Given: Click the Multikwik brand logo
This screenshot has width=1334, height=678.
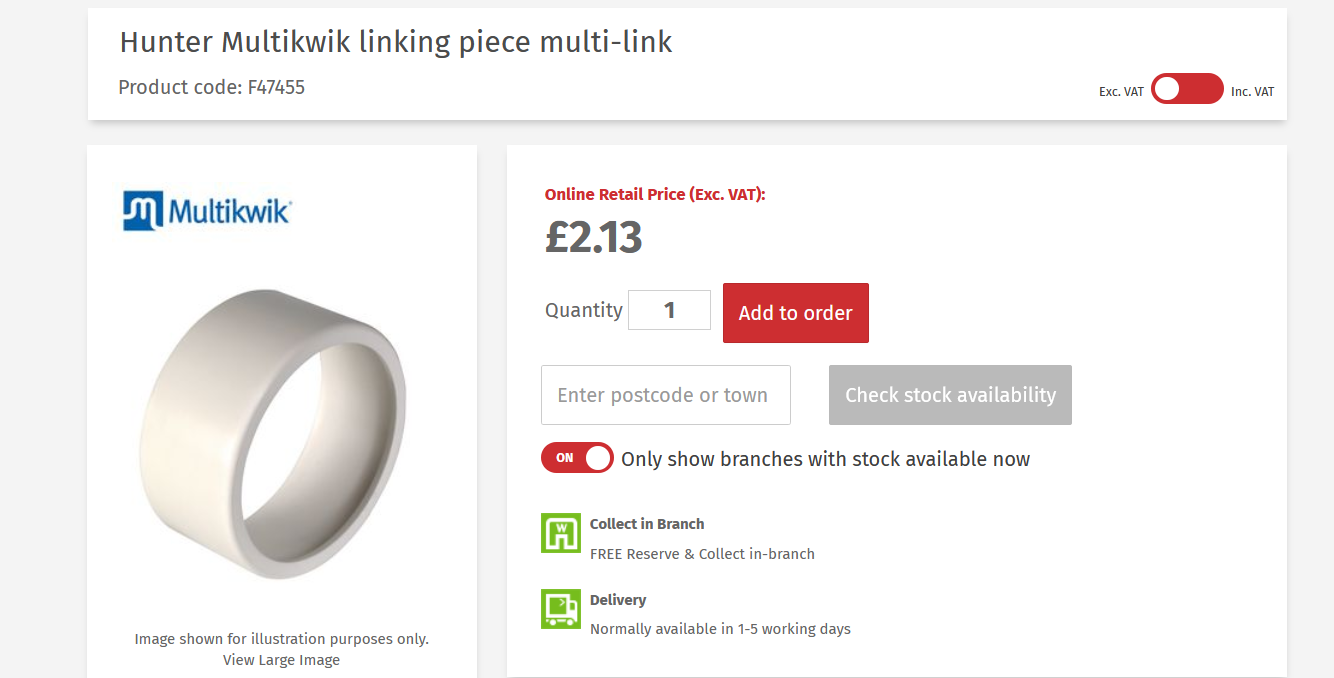Looking at the screenshot, I should coord(205,210).
